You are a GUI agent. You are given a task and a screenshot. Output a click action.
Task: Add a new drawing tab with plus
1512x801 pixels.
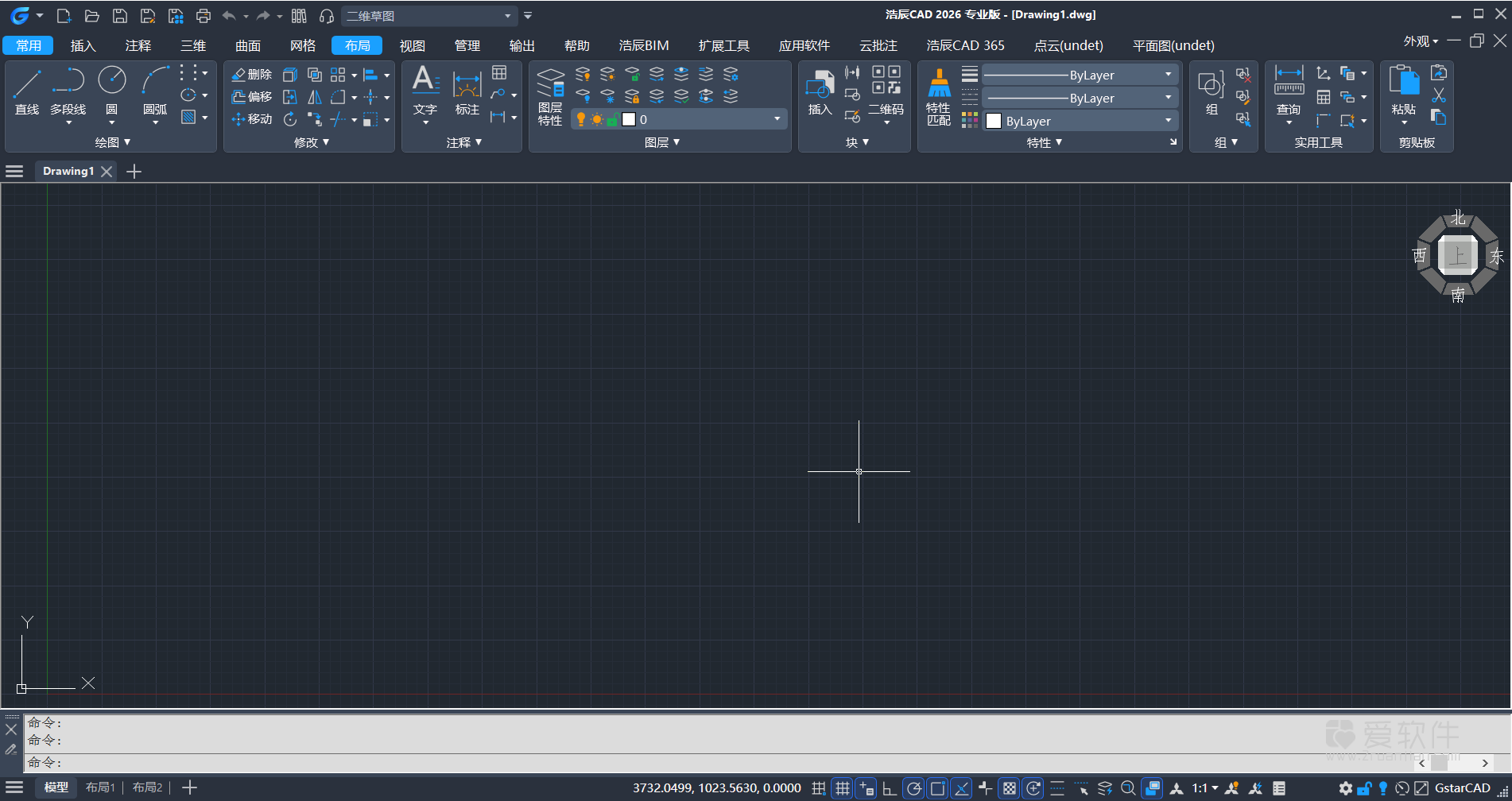tap(134, 171)
